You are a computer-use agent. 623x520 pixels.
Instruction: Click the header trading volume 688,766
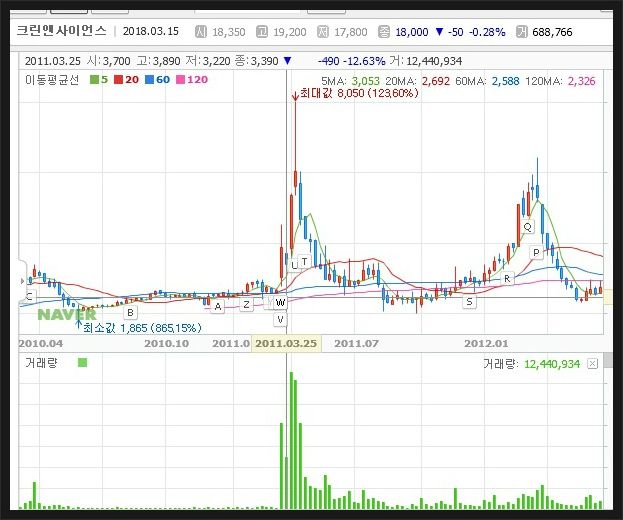point(552,32)
